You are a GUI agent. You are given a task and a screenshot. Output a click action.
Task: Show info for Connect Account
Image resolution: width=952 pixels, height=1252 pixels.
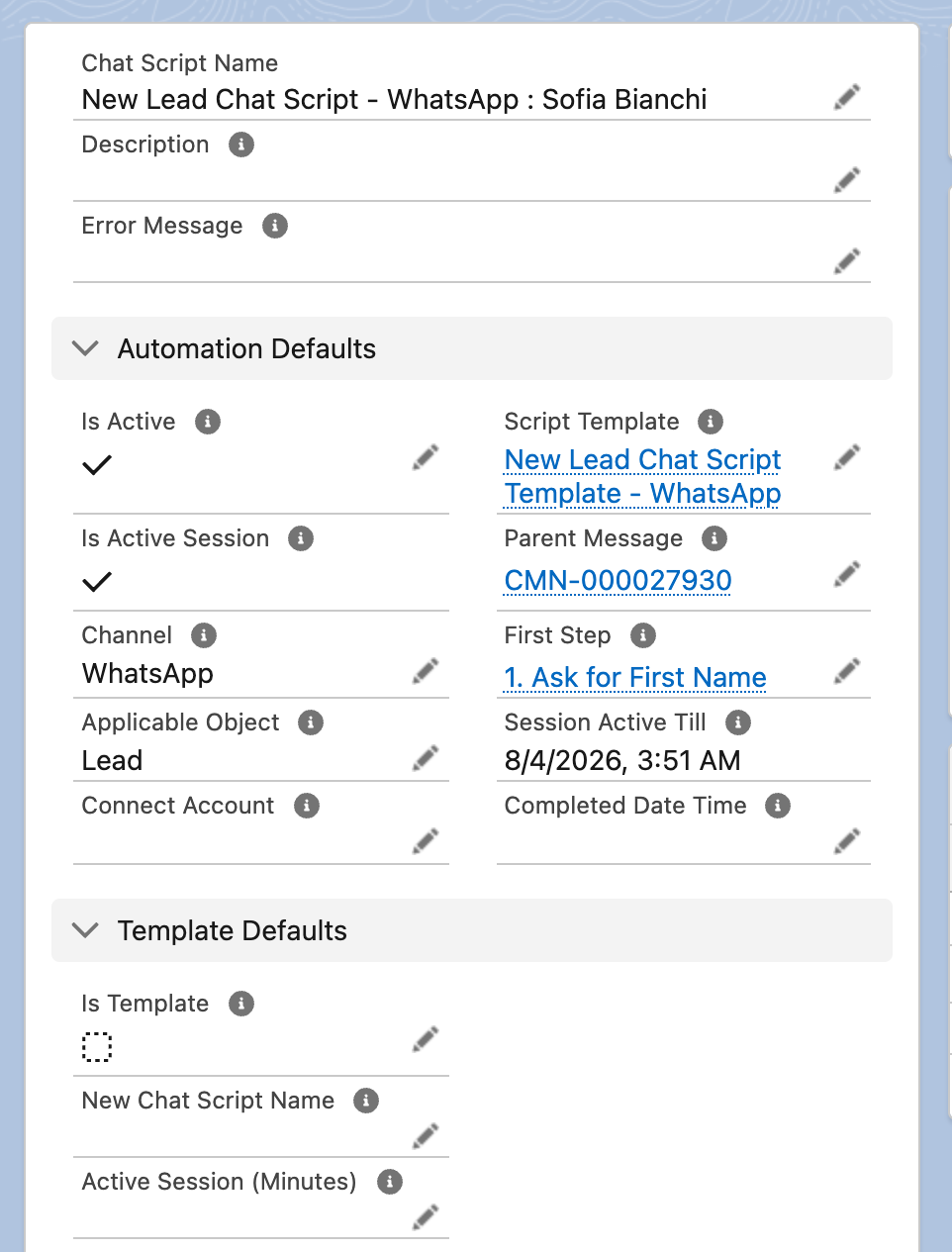(x=307, y=806)
